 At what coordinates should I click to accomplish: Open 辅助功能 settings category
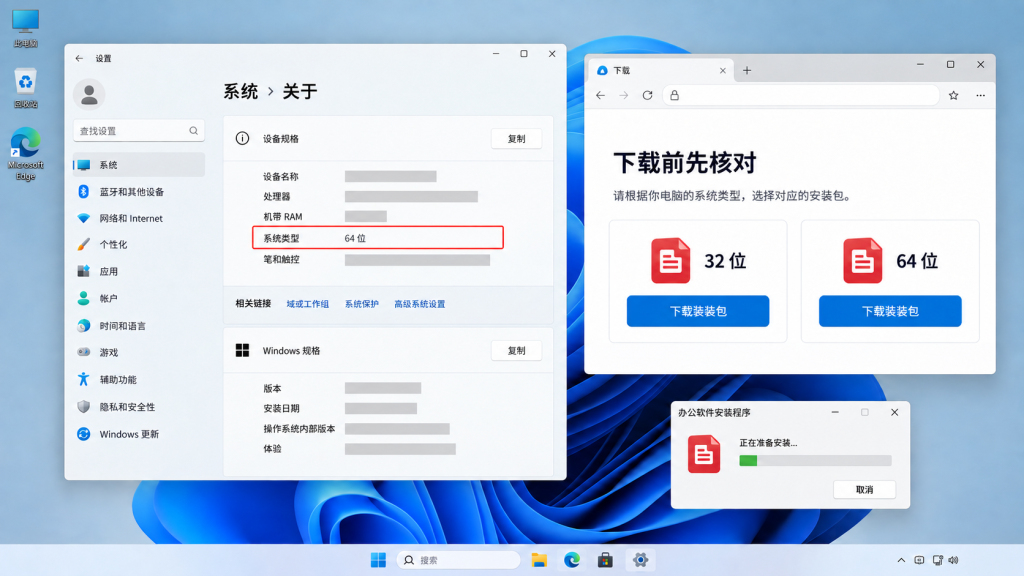coord(138,379)
